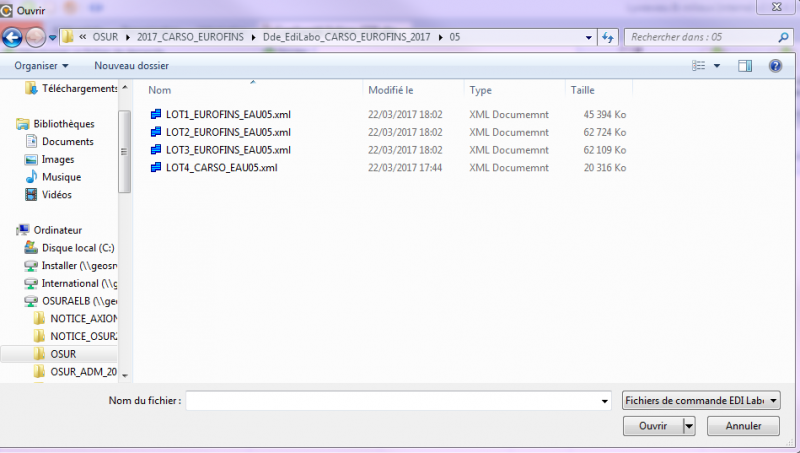Image resolution: width=800 pixels, height=453 pixels.
Task: Open the help question mark icon
Action: click(x=774, y=66)
